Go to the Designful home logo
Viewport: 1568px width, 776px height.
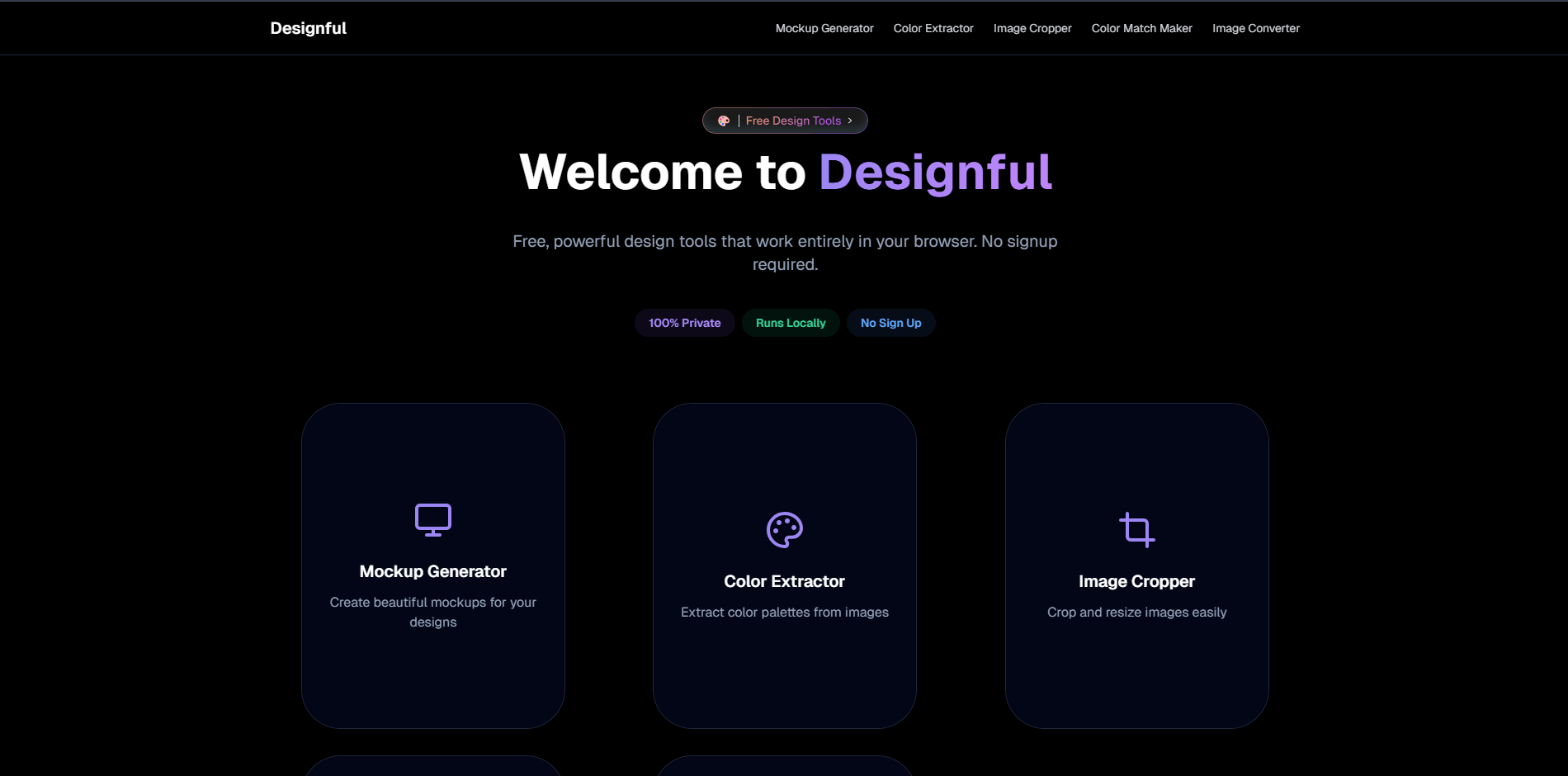click(308, 28)
